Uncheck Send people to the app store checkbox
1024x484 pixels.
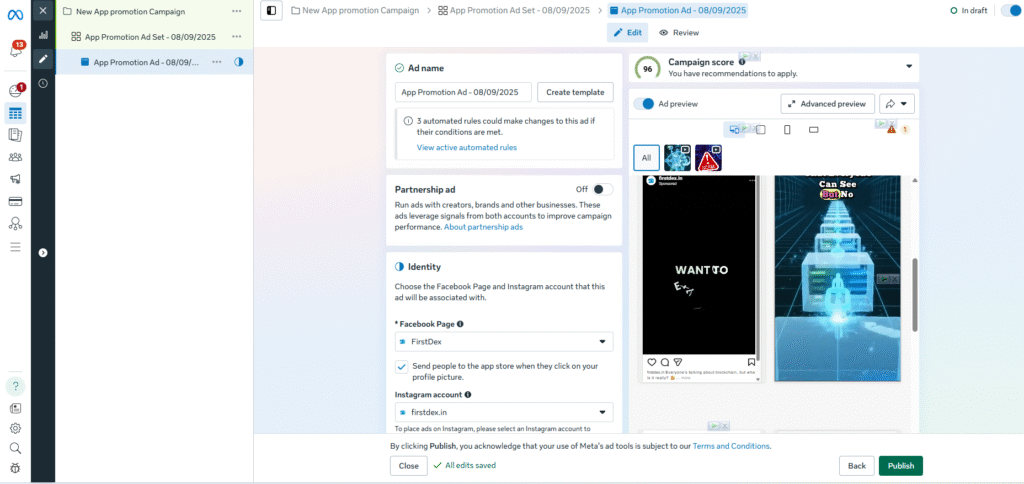click(401, 367)
